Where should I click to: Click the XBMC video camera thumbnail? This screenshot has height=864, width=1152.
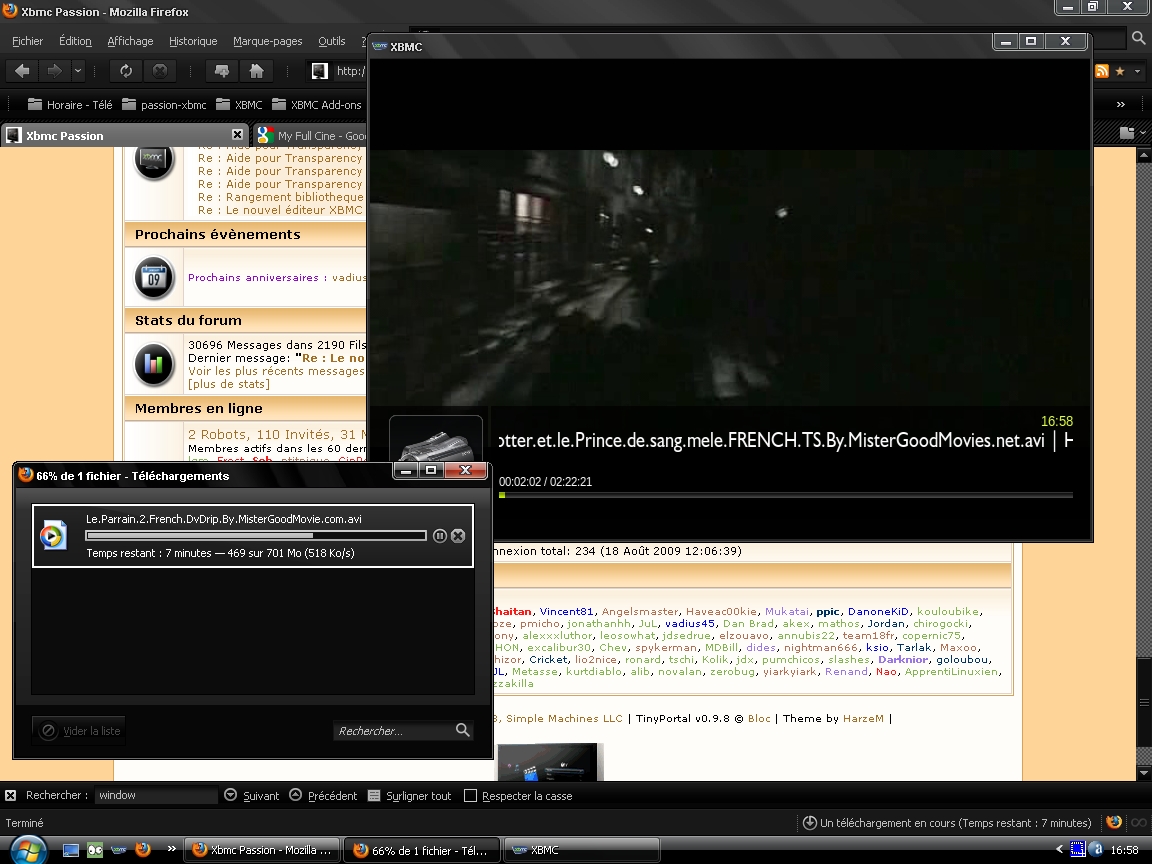click(x=436, y=439)
